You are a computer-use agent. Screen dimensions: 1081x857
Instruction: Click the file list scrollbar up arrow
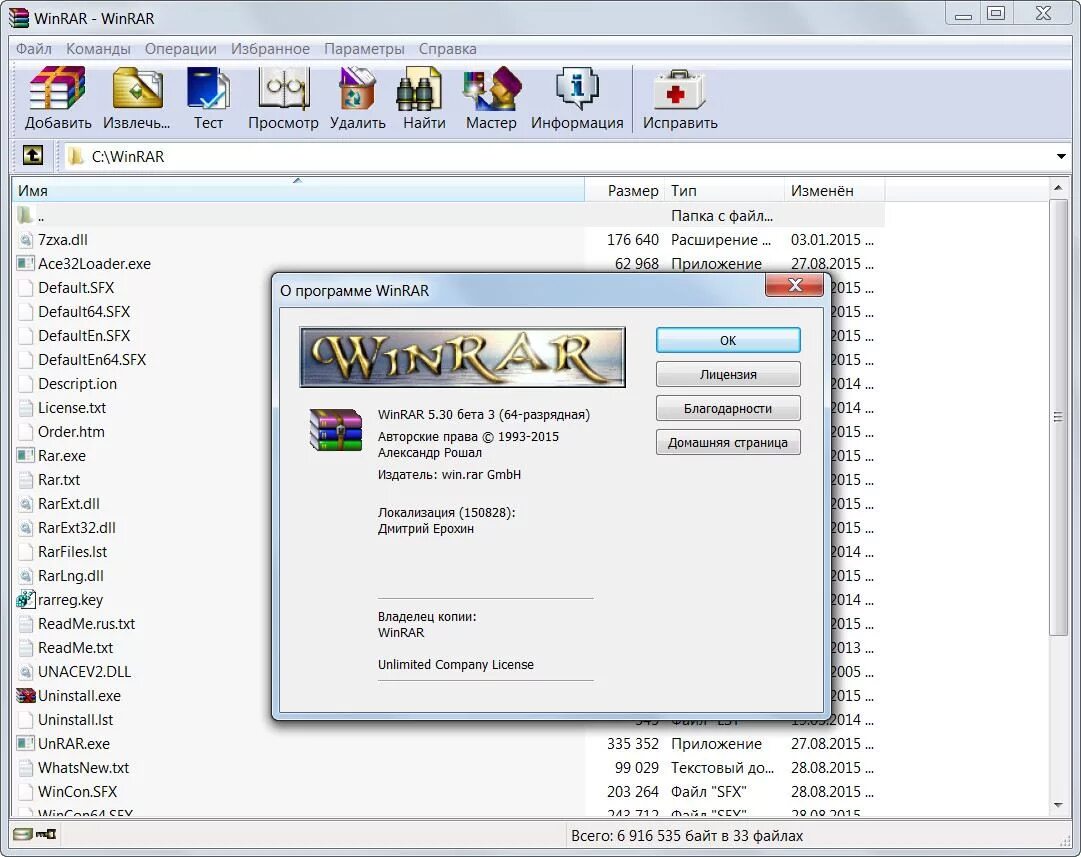[1058, 188]
